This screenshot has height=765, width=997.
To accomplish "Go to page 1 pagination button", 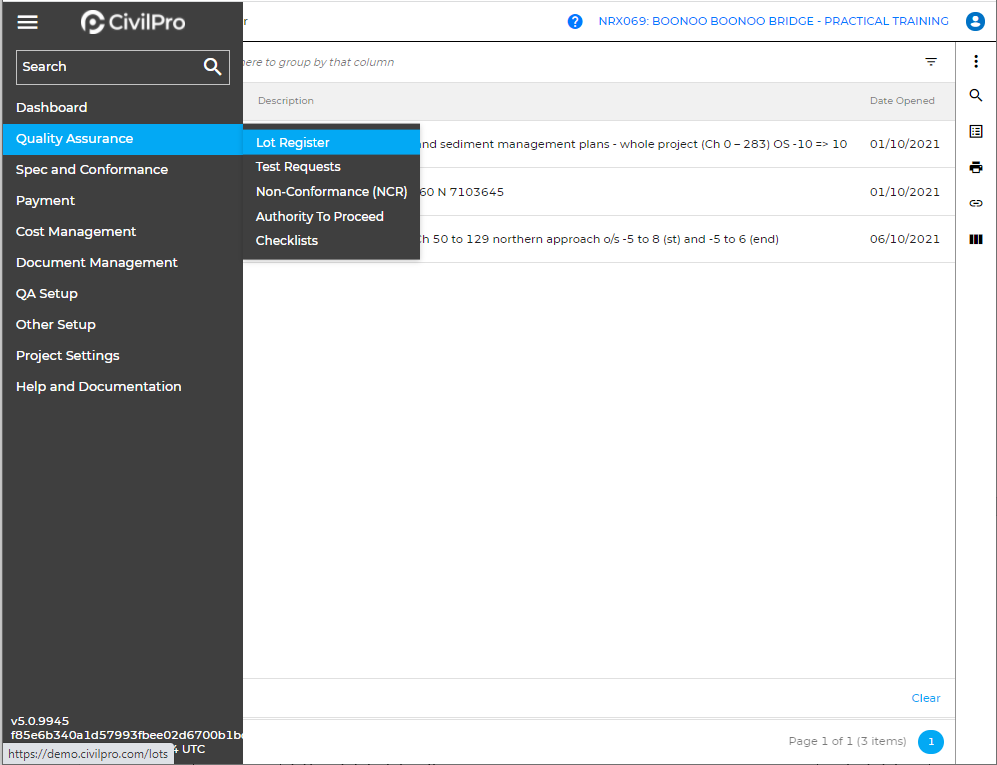I will [930, 742].
